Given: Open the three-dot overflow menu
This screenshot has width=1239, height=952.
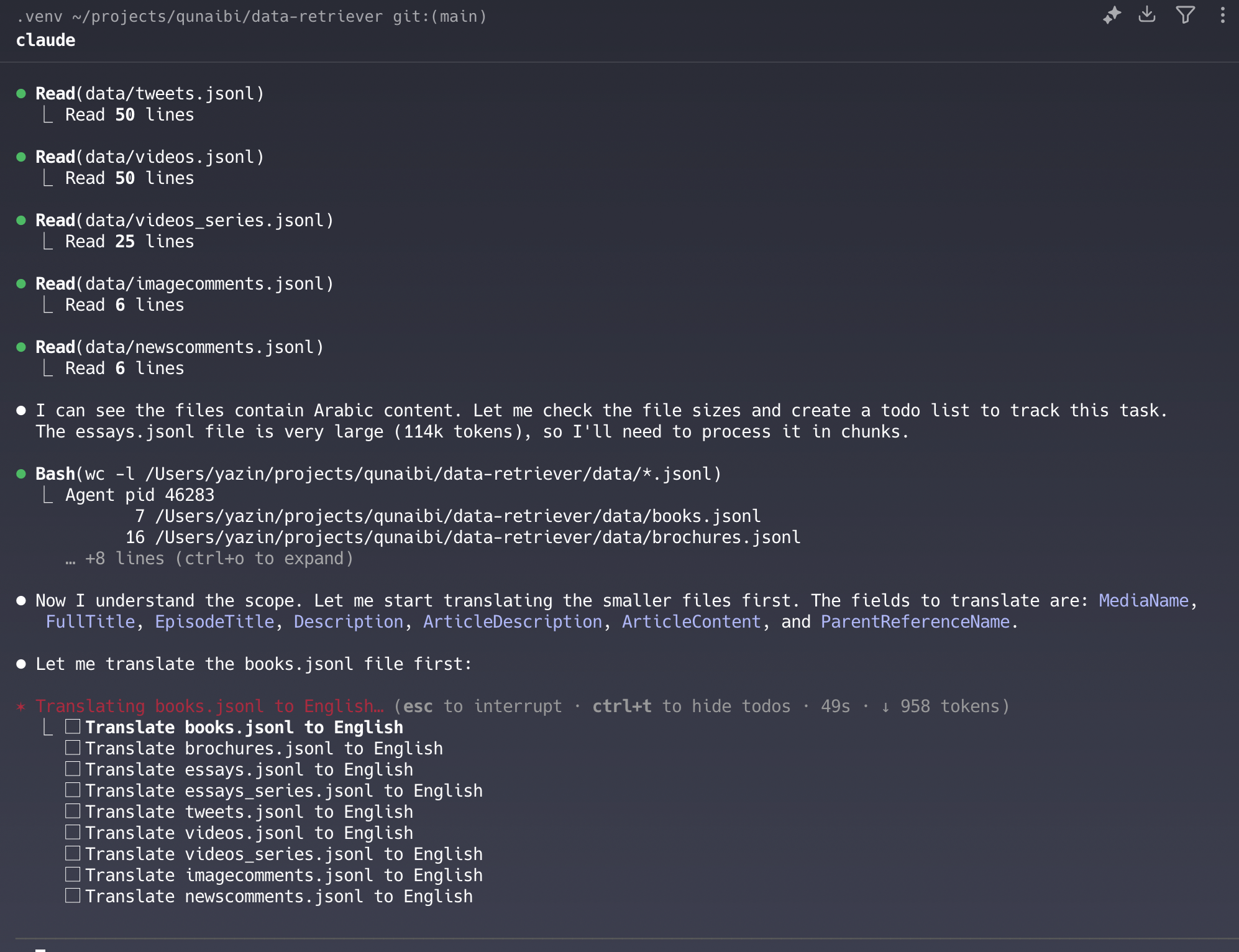Looking at the screenshot, I should click(x=1222, y=15).
